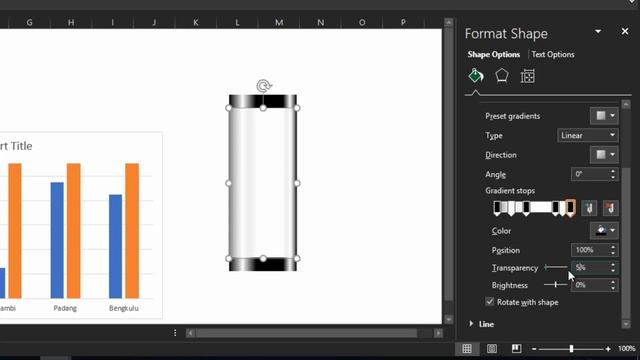Increase Transparency with the up stepper arrow
Image resolution: width=640 pixels, height=360 pixels.
pos(613,264)
